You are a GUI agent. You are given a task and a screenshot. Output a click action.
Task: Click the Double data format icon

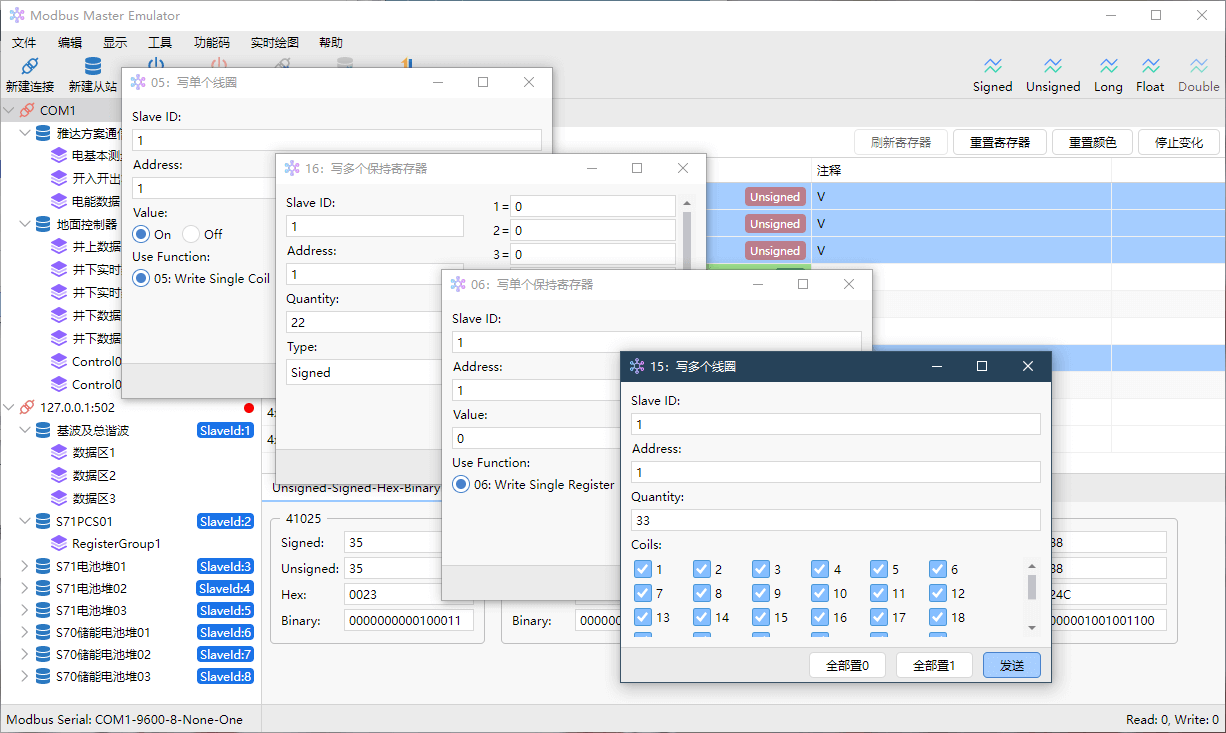tap(1198, 66)
